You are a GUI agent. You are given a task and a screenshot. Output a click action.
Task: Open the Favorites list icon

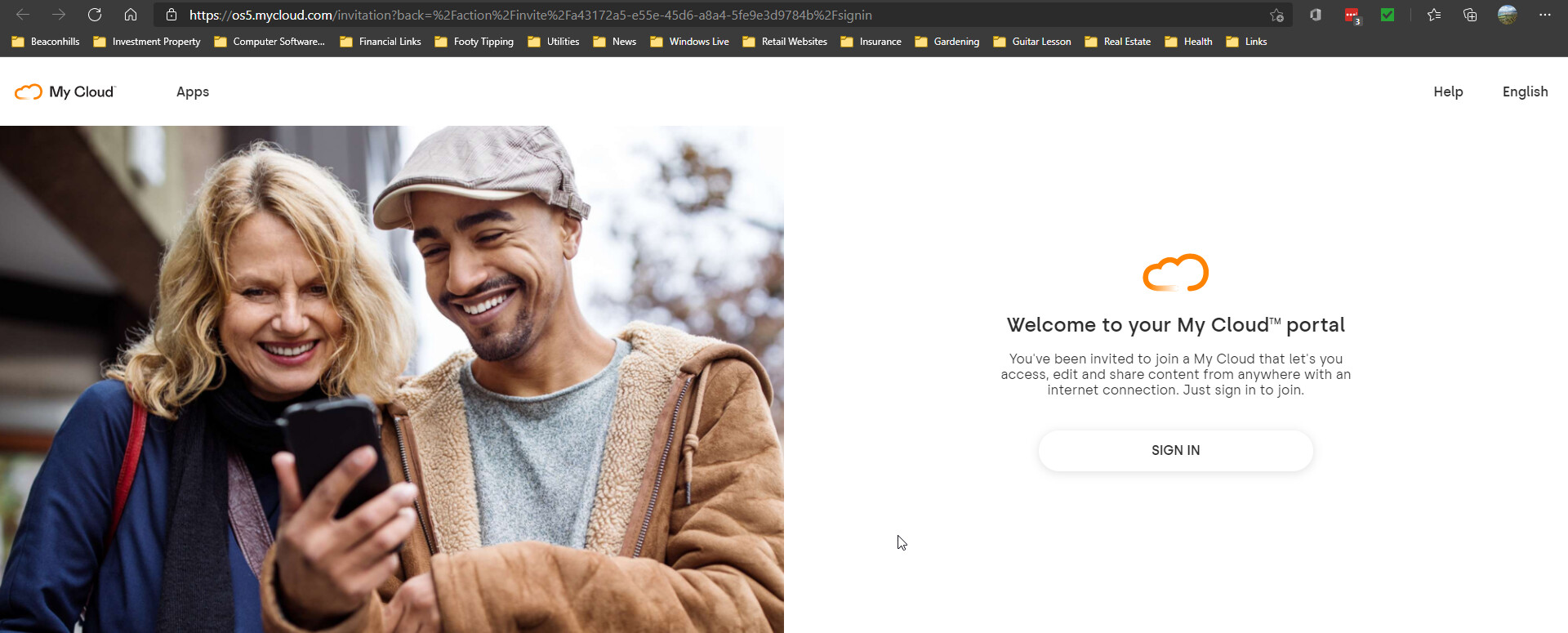pos(1434,15)
